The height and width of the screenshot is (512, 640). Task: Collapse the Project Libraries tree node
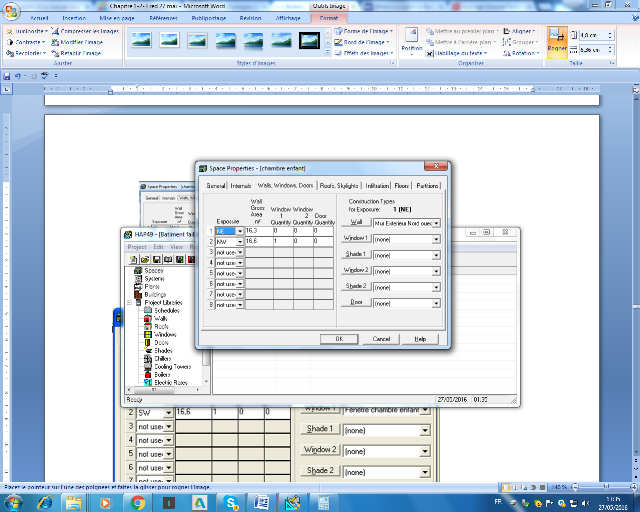point(129,302)
